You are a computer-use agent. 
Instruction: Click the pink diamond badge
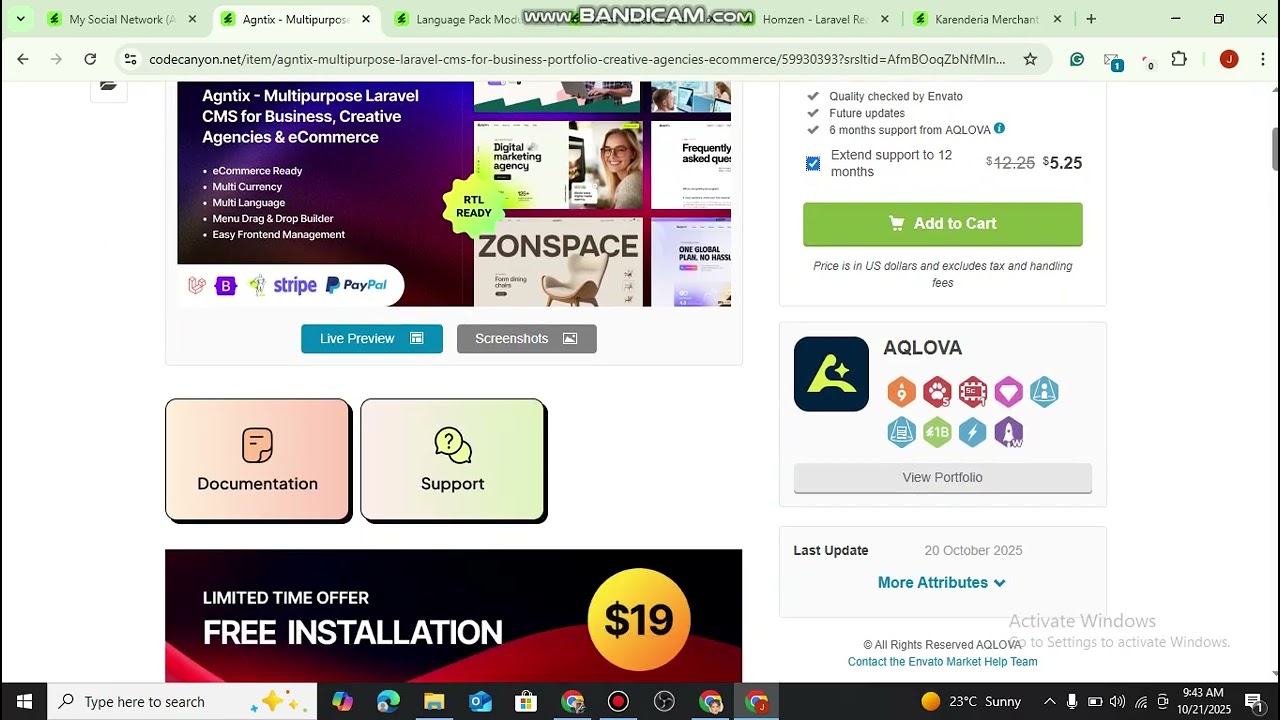tap(1008, 392)
